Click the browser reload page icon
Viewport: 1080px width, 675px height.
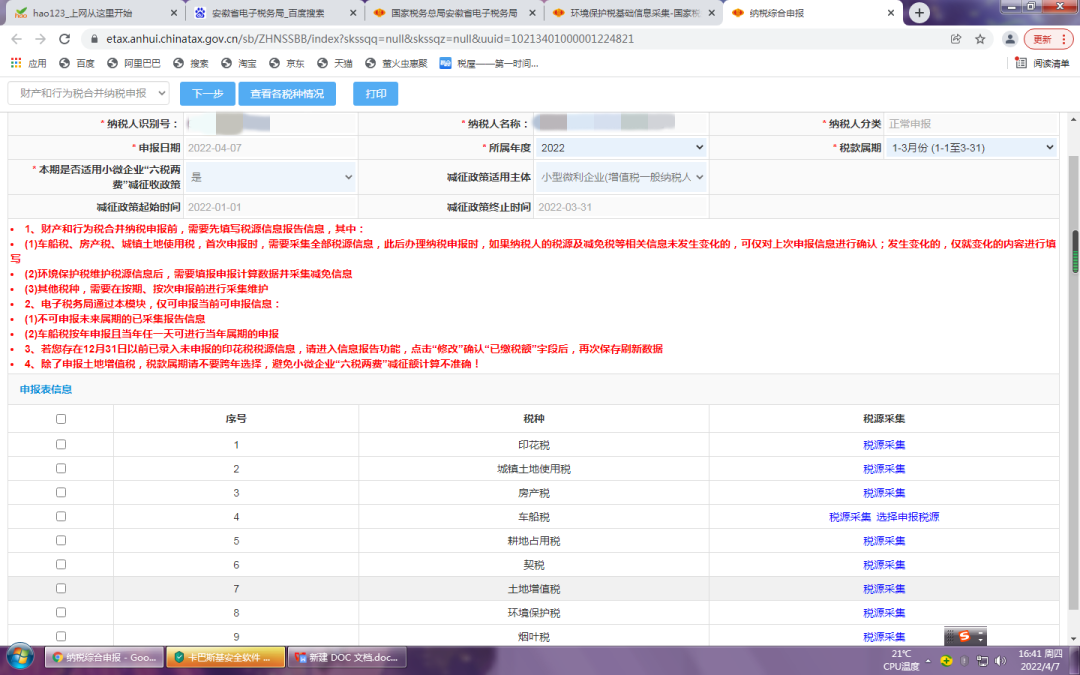pos(64,39)
